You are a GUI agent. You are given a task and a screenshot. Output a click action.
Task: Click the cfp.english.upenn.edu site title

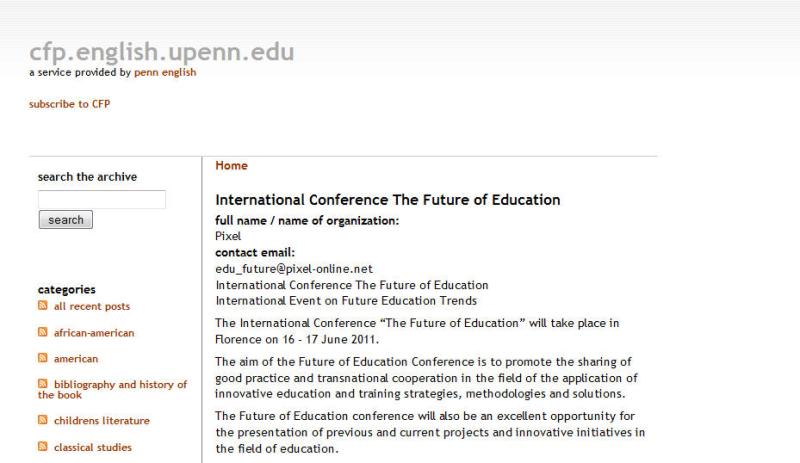161,52
